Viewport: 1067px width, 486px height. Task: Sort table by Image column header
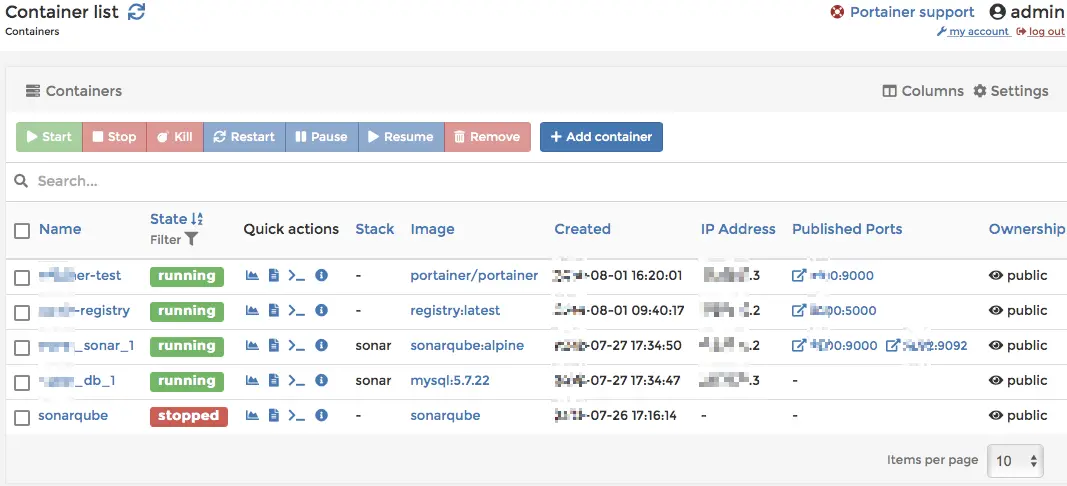click(x=432, y=229)
